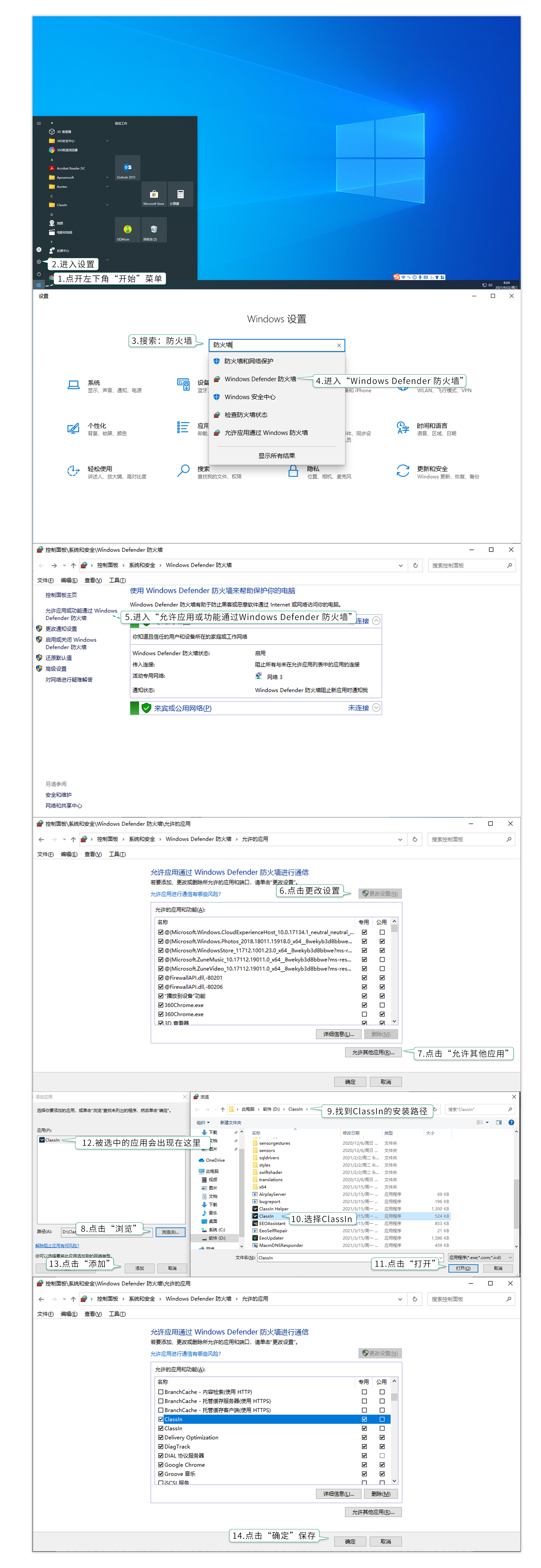Click the 还原默认值 link

59,657
